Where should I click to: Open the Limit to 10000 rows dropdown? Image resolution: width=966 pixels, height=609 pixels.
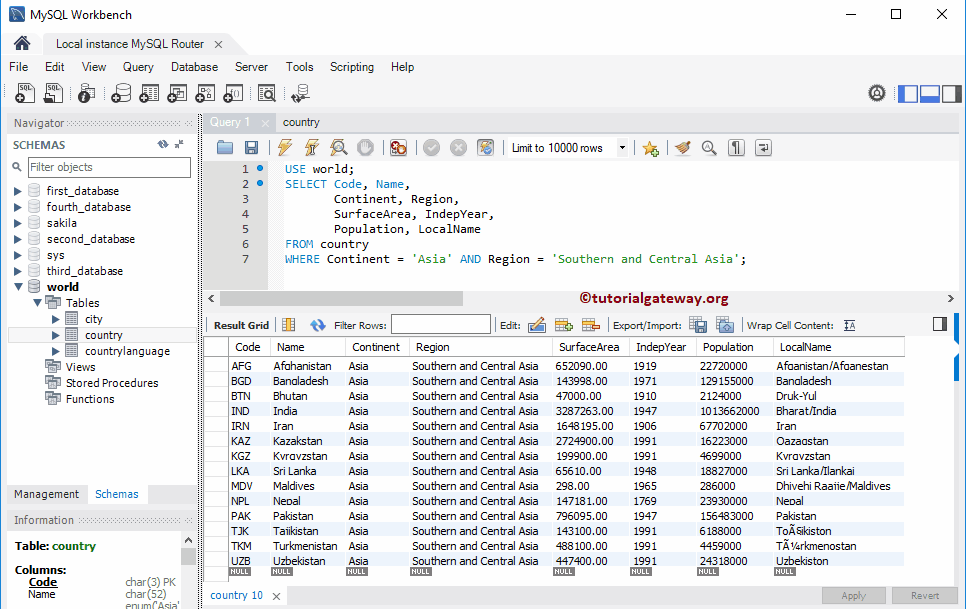click(x=622, y=148)
